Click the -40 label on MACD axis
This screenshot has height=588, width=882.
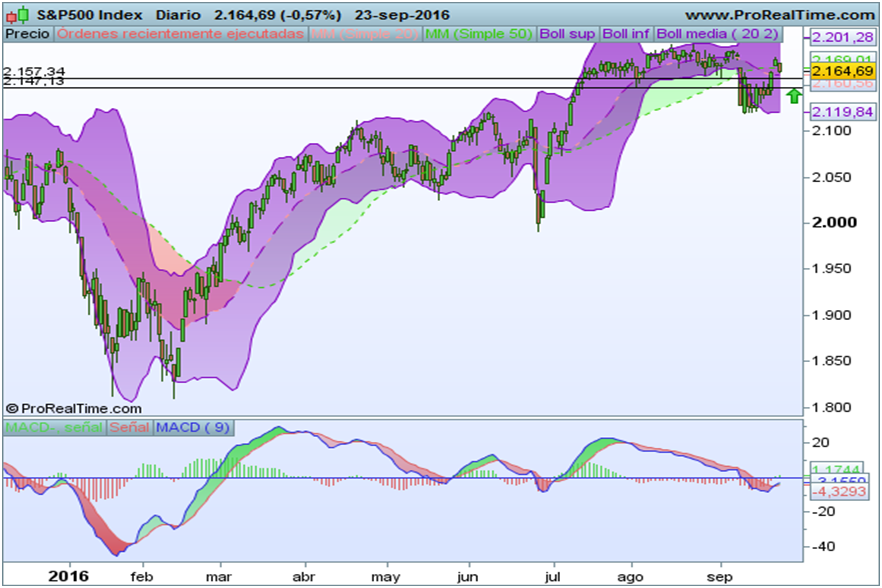tap(823, 546)
